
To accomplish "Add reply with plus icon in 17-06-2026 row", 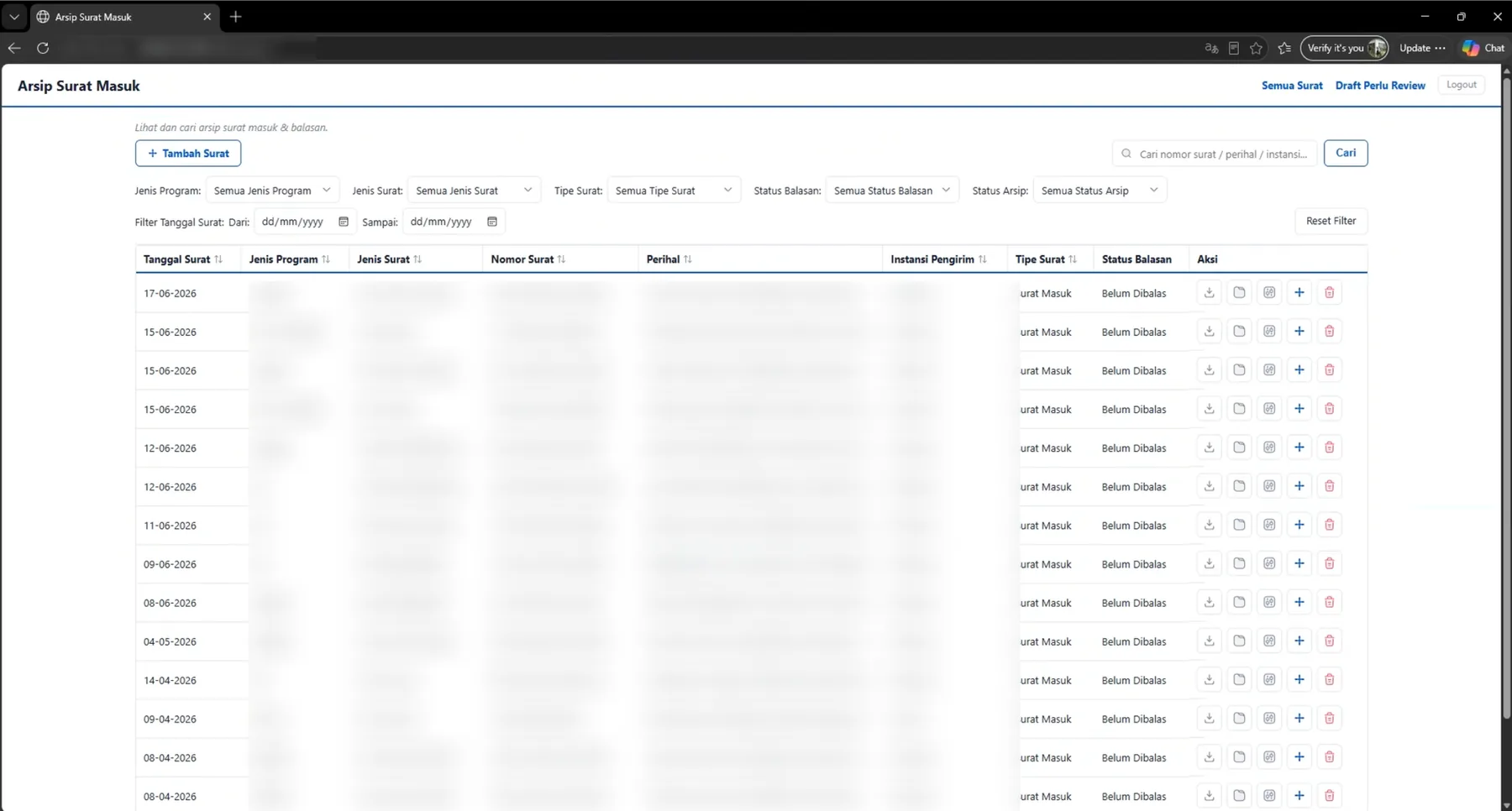I will pos(1299,293).
